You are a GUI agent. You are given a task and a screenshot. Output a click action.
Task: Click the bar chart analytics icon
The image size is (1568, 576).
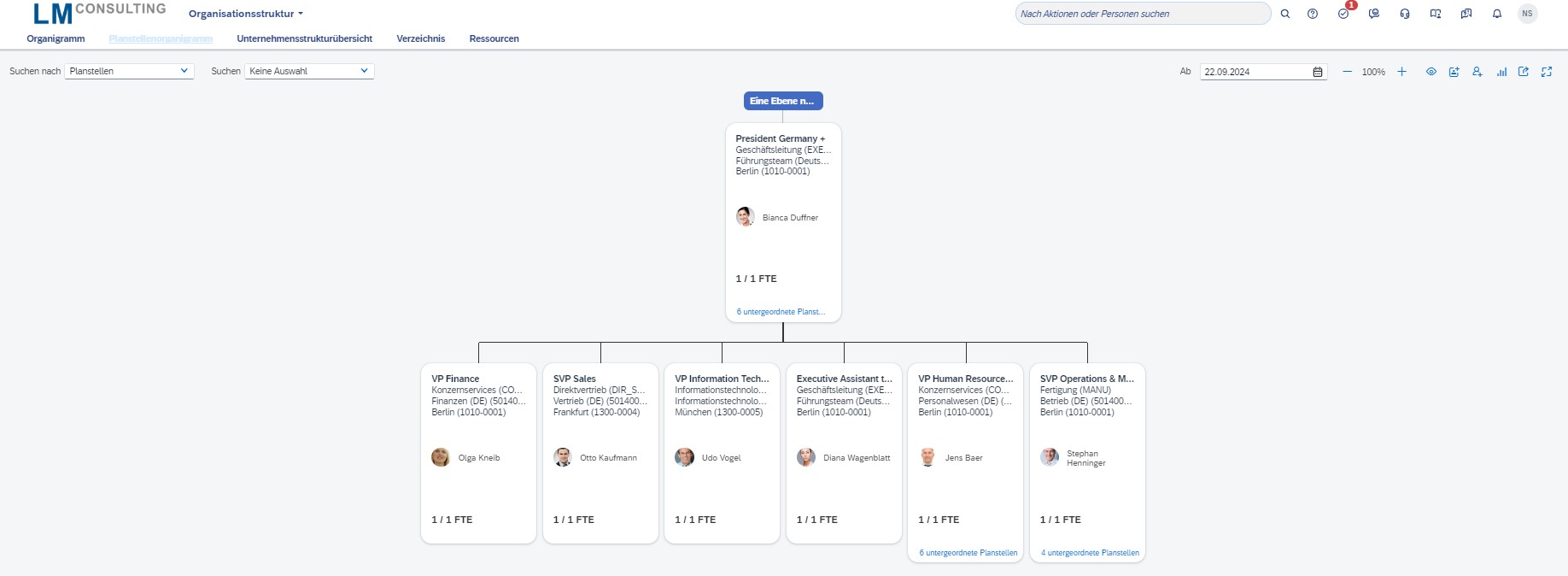pos(1501,72)
